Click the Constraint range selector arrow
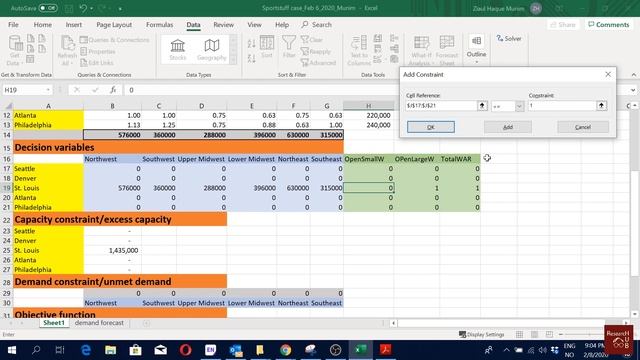 click(x=601, y=106)
